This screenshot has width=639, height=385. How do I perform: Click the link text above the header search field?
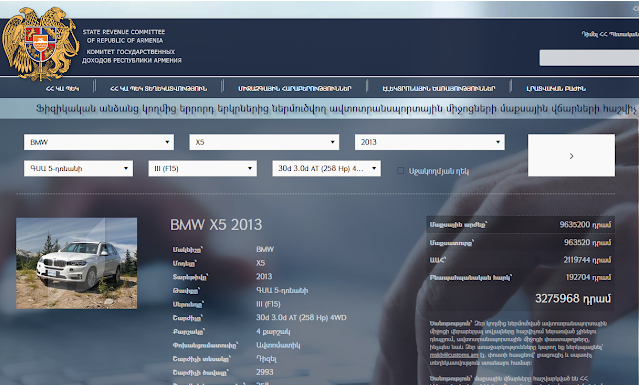pos(610,34)
